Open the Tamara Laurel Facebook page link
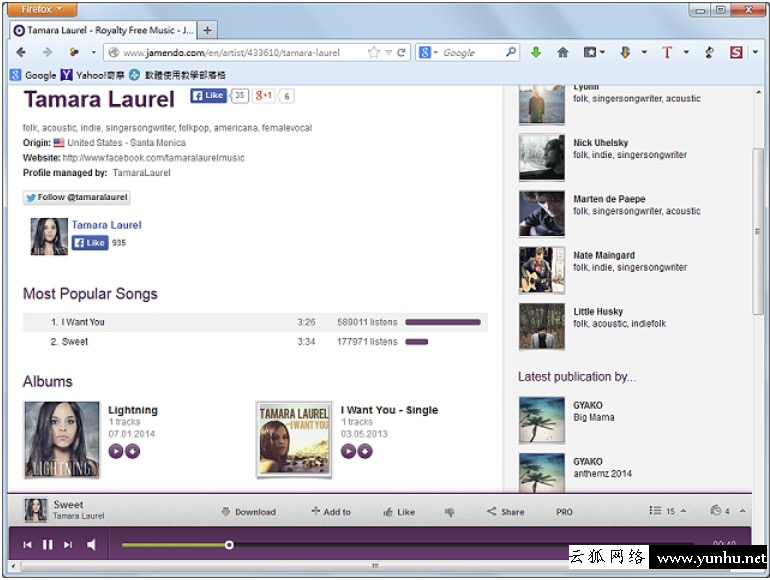Screen dimensions: 770x580 [x=107, y=225]
